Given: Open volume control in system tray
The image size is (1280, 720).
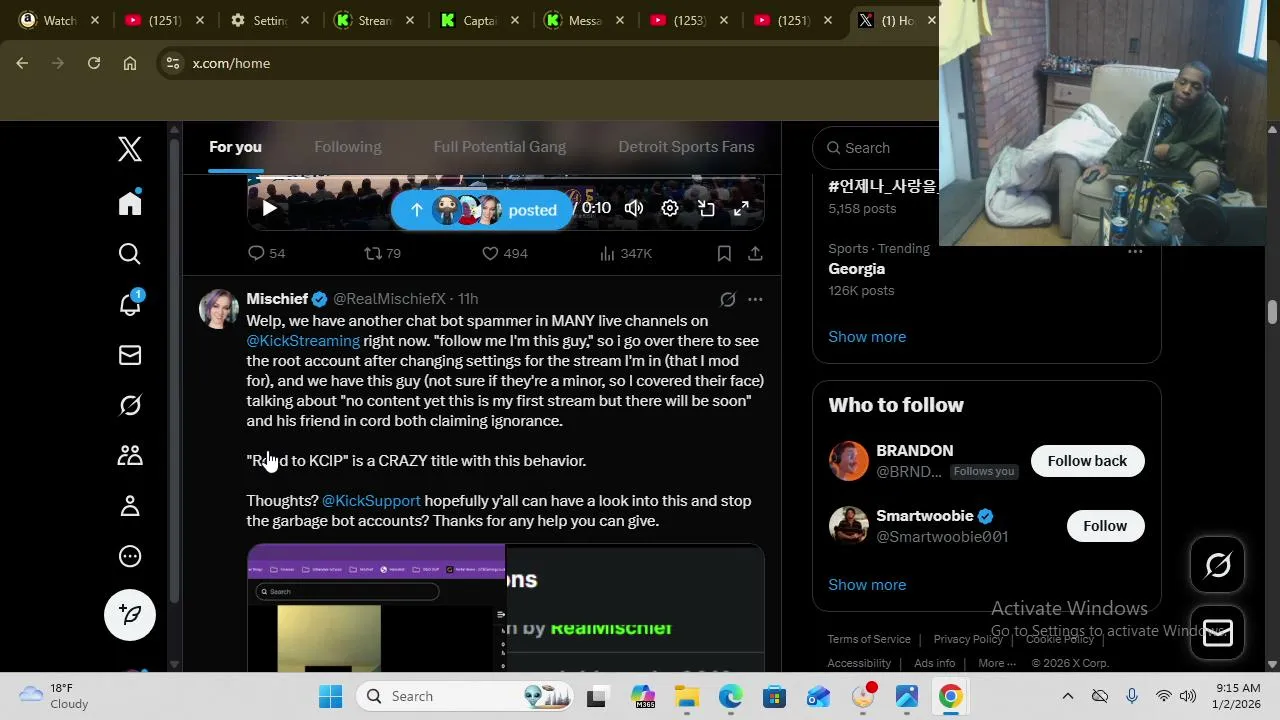Looking at the screenshot, I should [x=1188, y=696].
